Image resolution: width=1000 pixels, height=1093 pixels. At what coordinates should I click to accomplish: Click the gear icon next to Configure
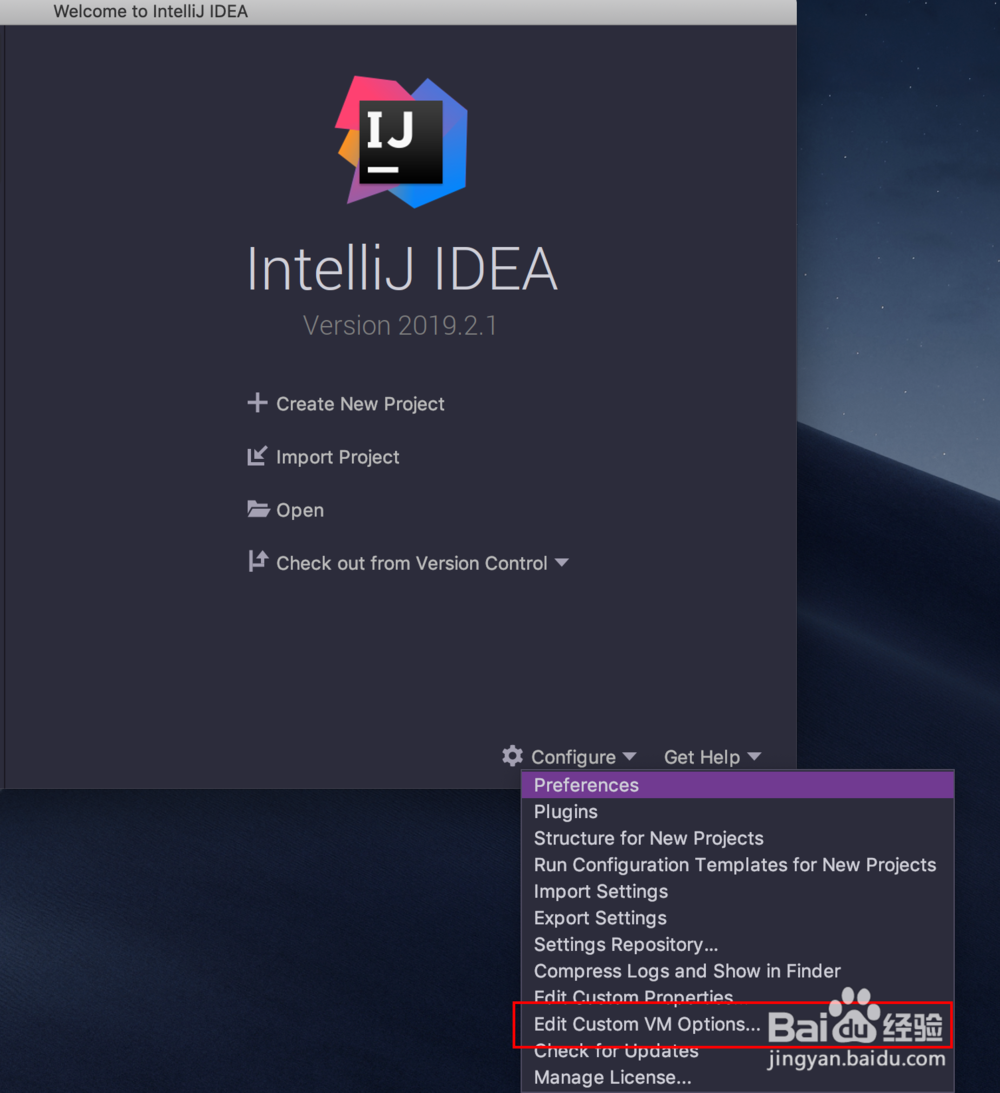[512, 757]
